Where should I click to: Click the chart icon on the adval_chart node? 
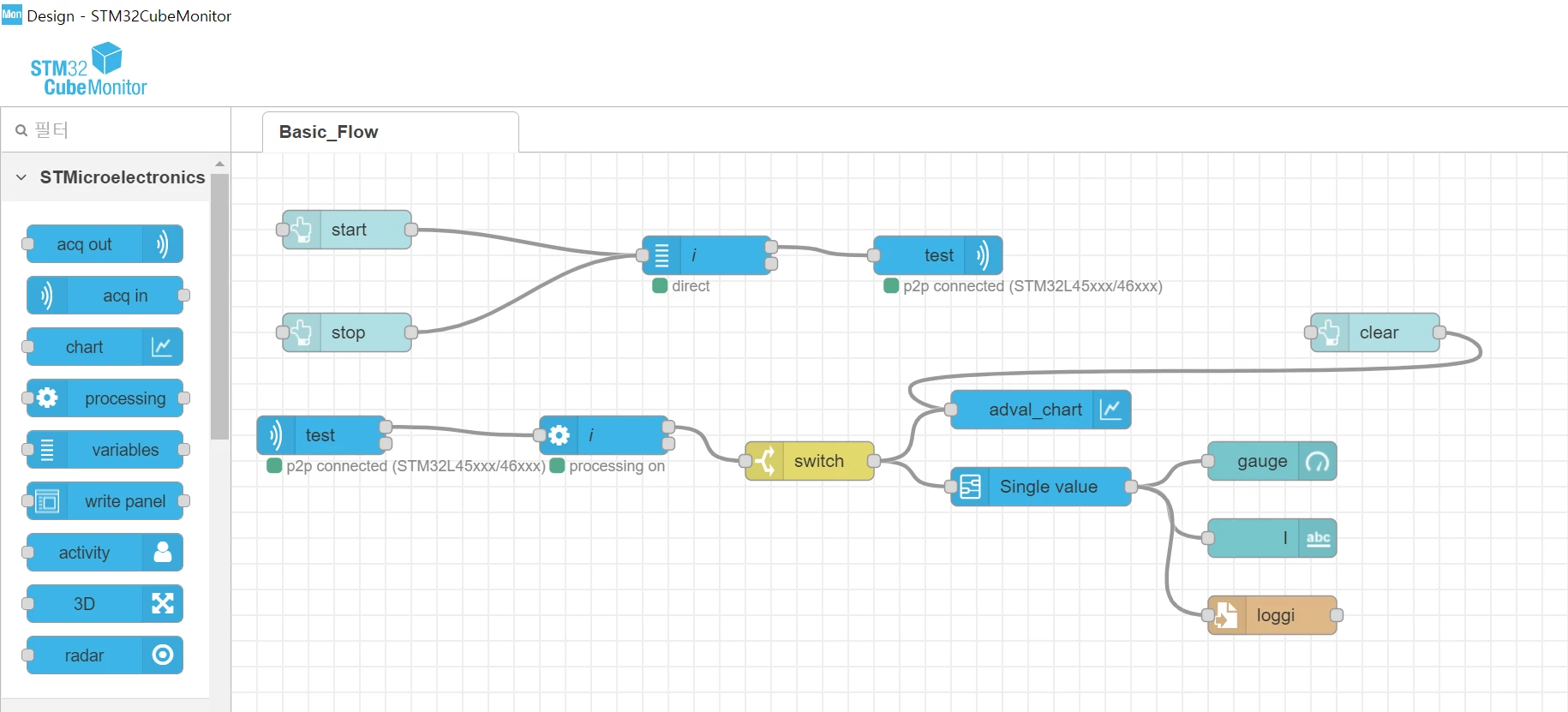(x=1110, y=410)
